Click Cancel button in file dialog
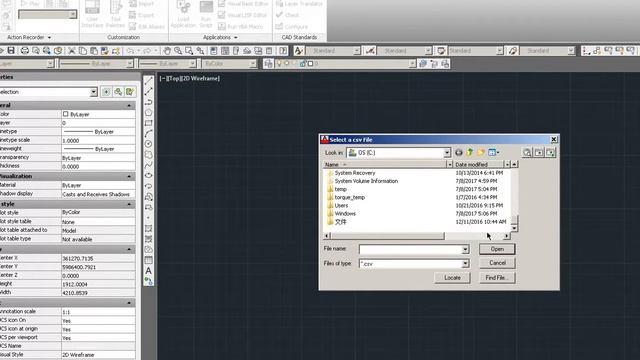This screenshot has width=640, height=360. coord(497,263)
